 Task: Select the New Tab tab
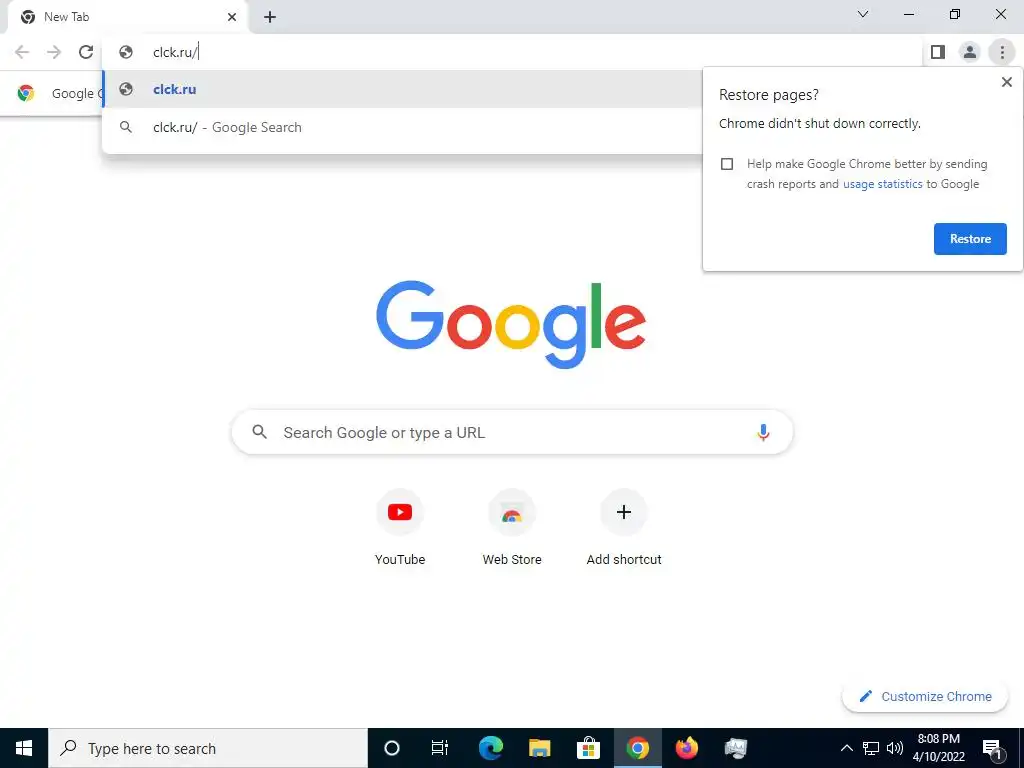[x=127, y=17]
